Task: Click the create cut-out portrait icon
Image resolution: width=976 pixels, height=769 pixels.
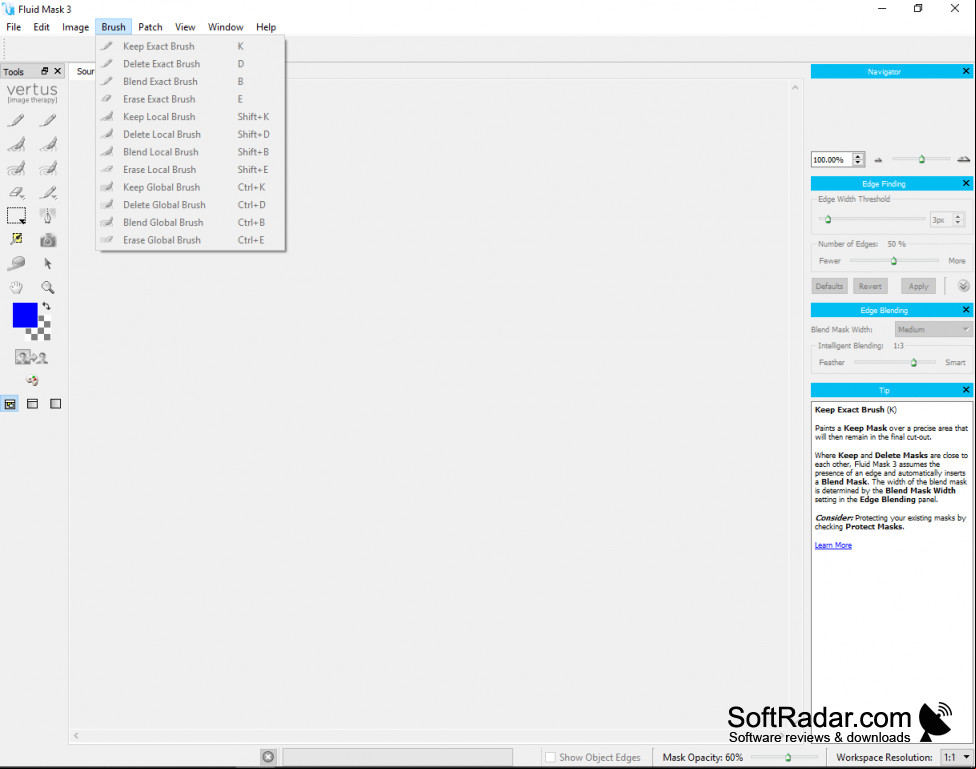Action: [31, 357]
